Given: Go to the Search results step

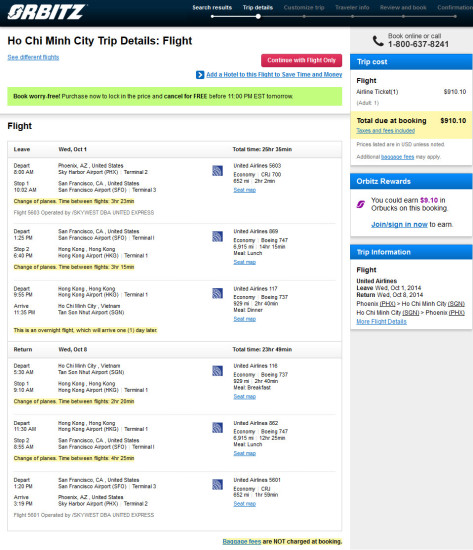Looking at the screenshot, I should point(212,8).
